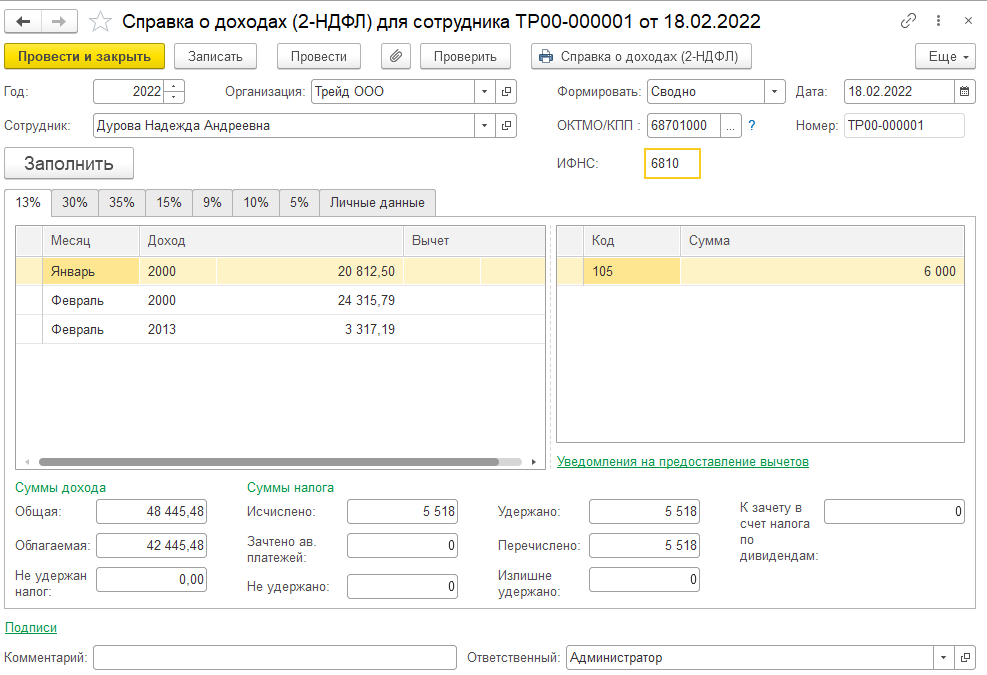Add document to favorites with star
This screenshot has width=987, height=675.
(x=100, y=21)
